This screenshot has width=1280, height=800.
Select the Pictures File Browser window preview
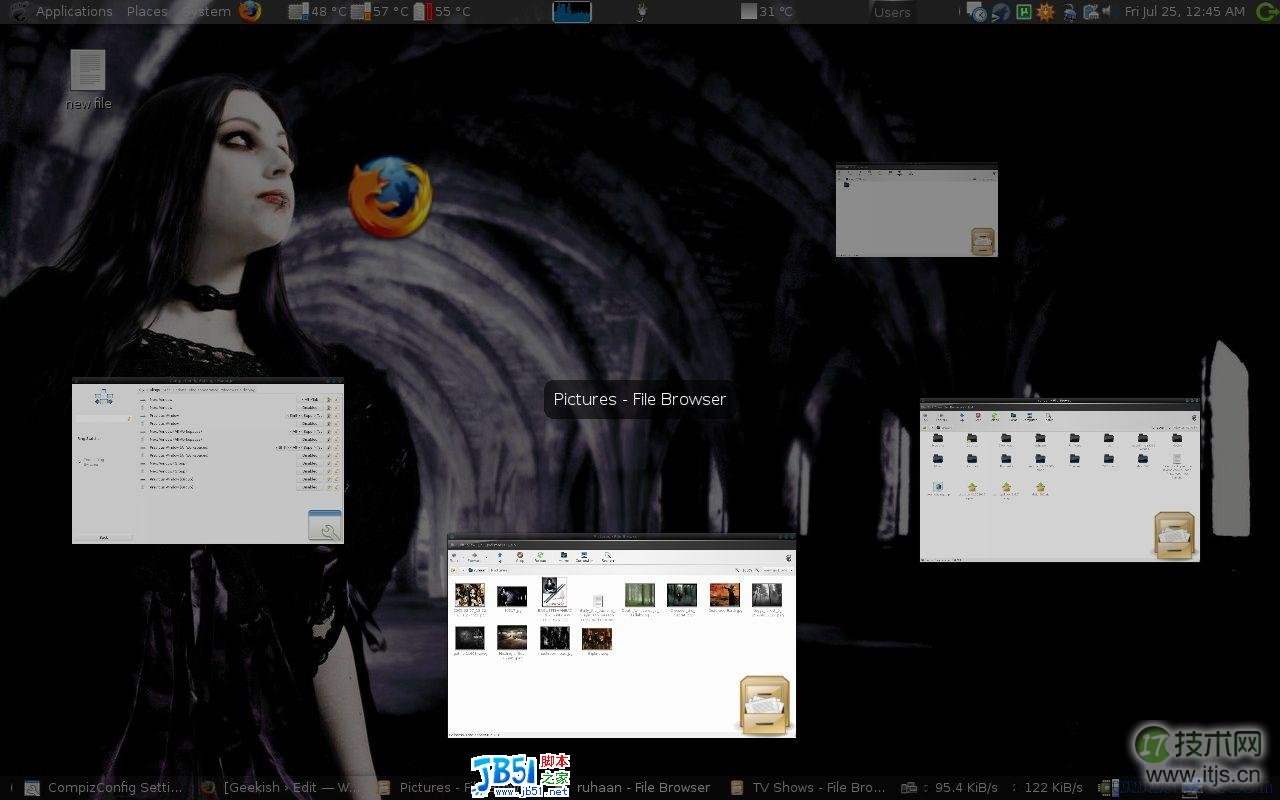621,636
